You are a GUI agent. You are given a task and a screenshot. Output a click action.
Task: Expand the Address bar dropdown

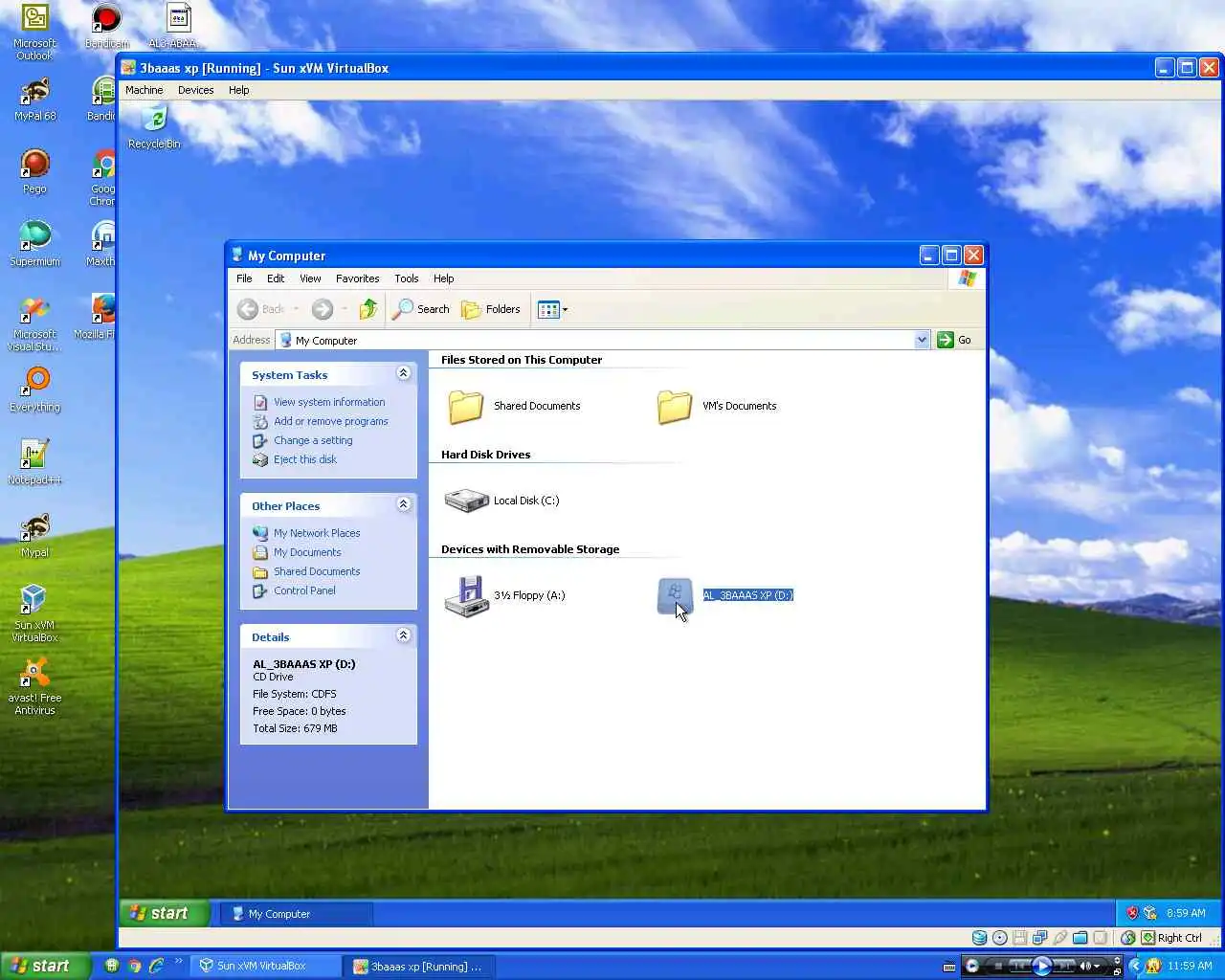point(922,340)
